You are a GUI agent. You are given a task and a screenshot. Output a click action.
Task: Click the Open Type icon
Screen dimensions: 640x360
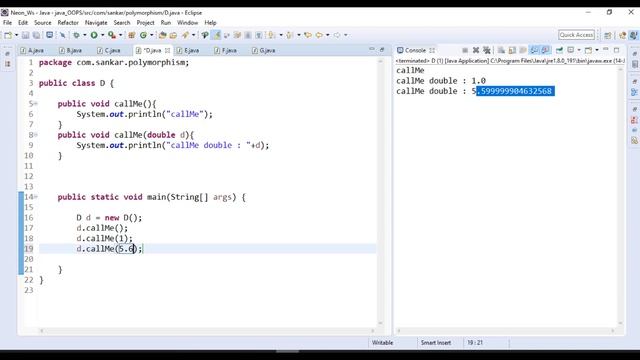[162, 35]
